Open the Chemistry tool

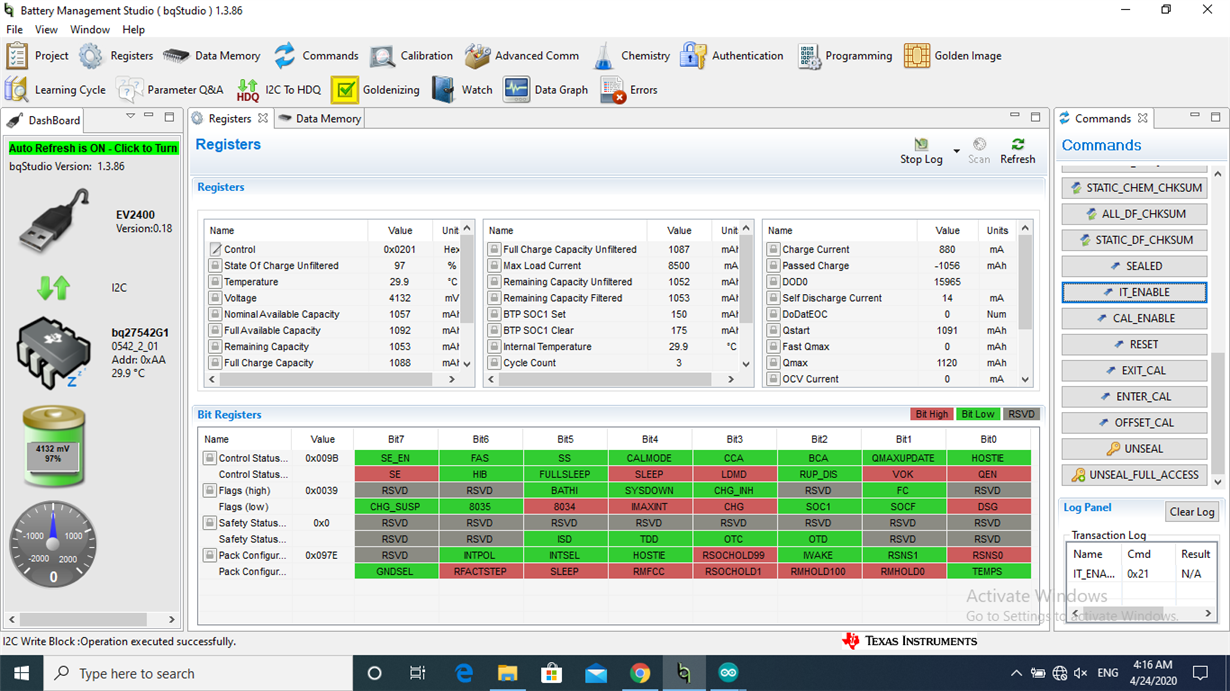click(631, 56)
